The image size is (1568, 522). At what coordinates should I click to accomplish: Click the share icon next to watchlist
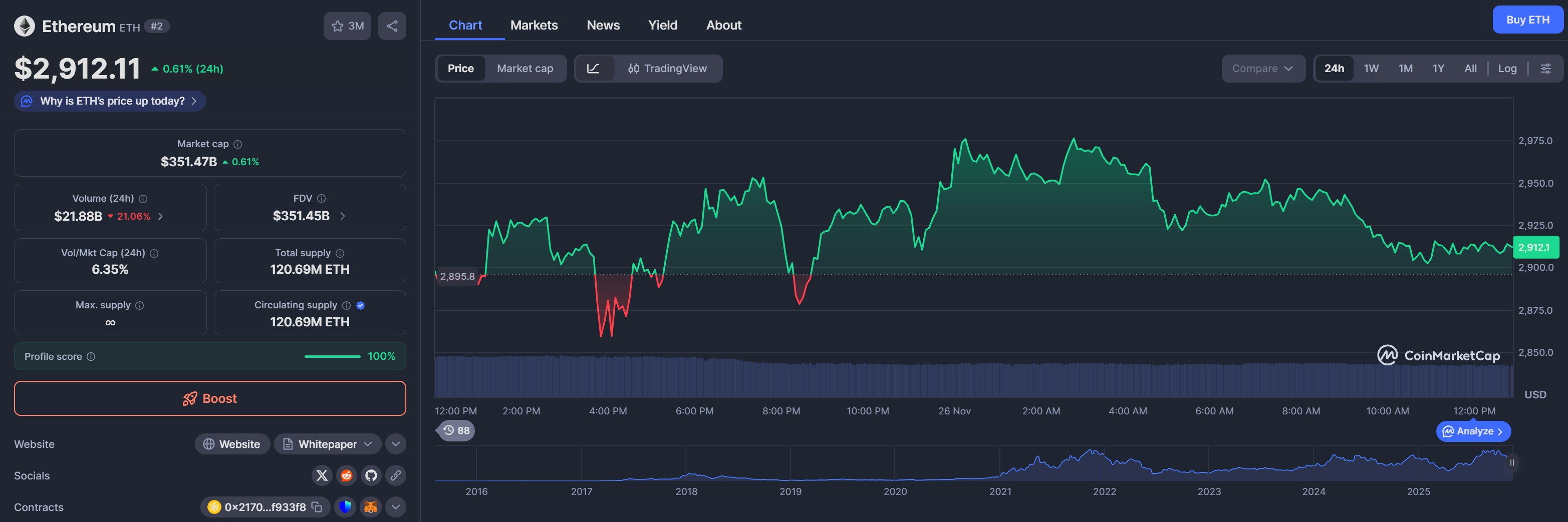392,26
